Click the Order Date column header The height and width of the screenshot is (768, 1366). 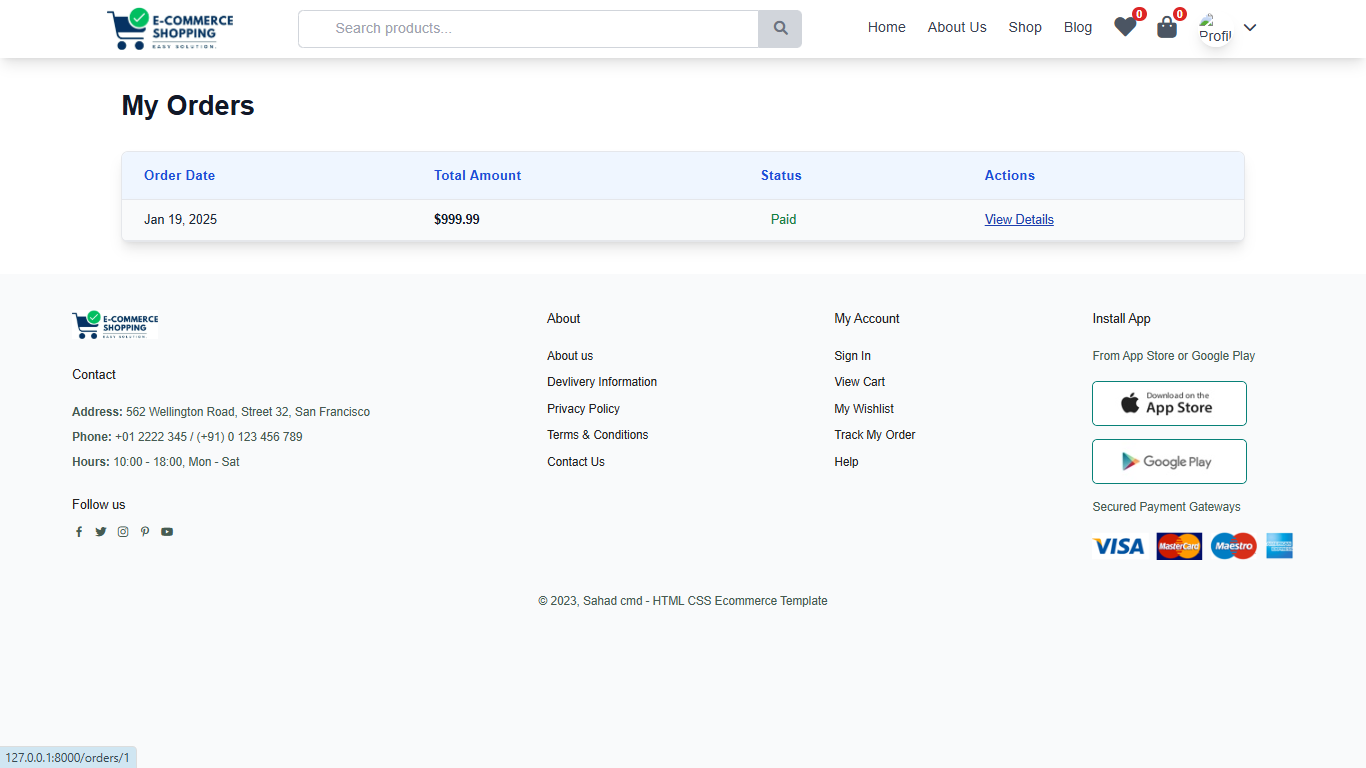click(x=180, y=175)
